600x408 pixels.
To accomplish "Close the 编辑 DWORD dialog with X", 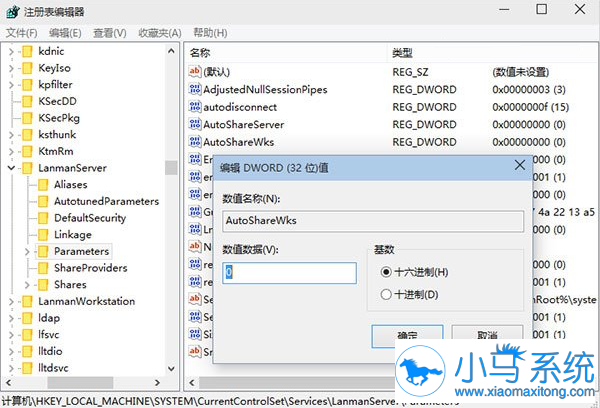I will click(x=520, y=165).
